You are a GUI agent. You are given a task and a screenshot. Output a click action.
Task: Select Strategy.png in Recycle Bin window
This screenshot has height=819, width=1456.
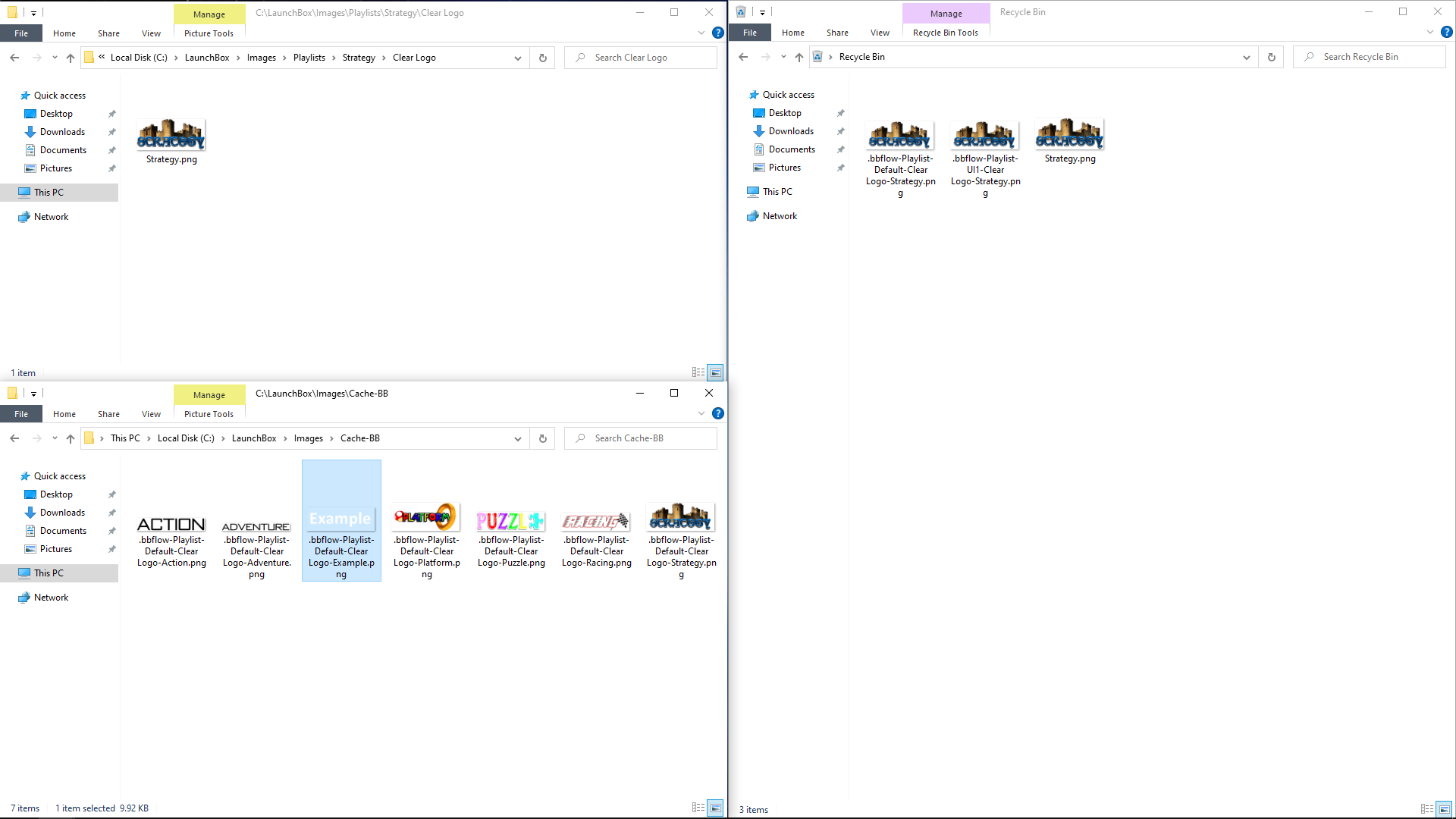pos(1069,140)
